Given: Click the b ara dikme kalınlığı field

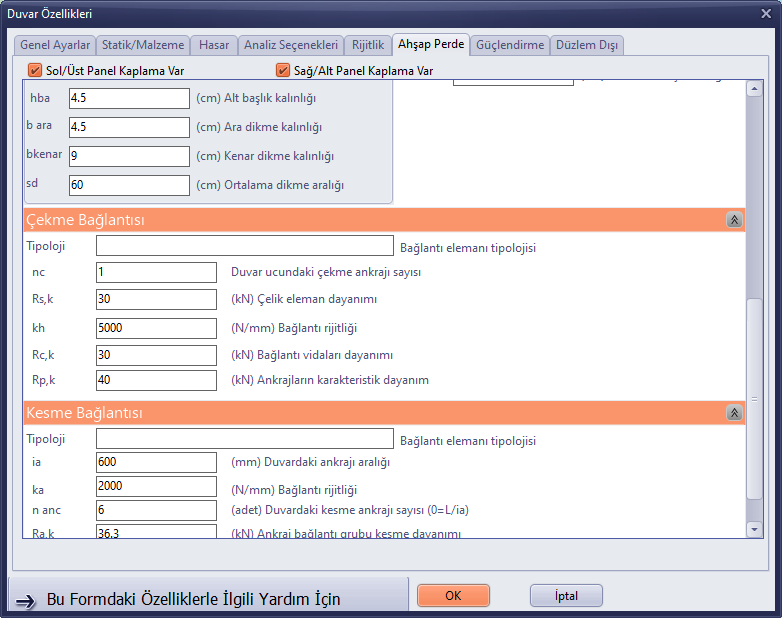Looking at the screenshot, I should (x=129, y=127).
